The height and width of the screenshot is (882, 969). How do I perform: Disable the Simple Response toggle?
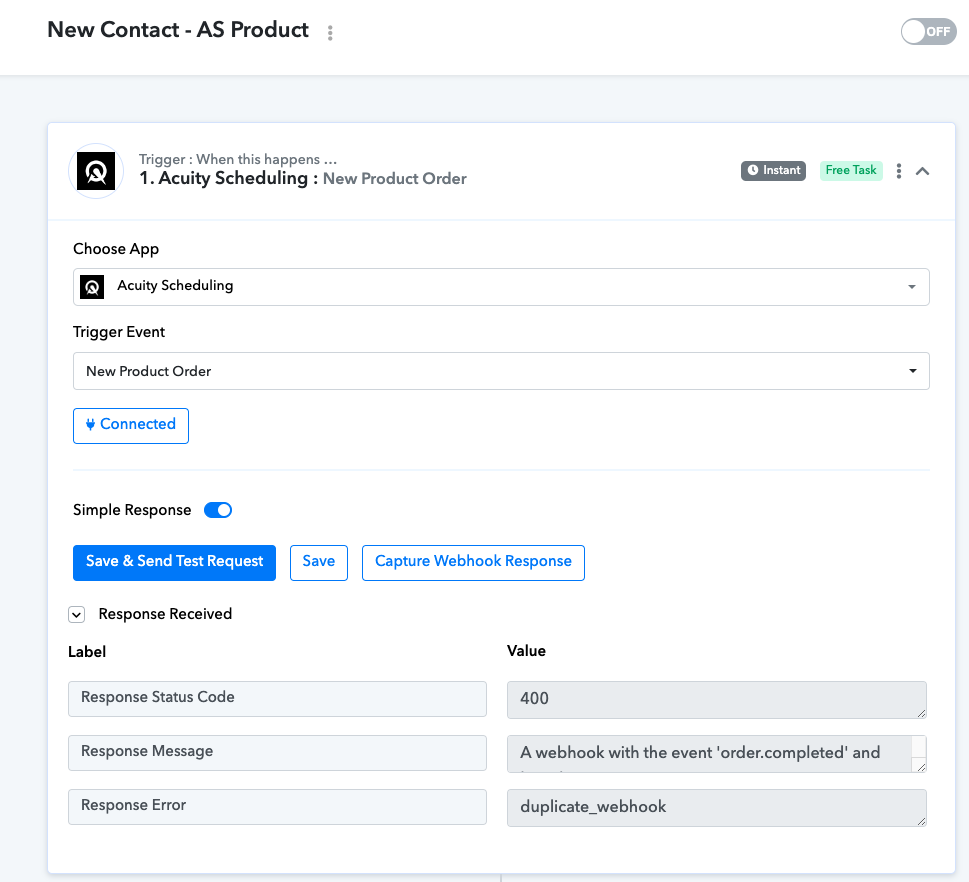point(218,510)
